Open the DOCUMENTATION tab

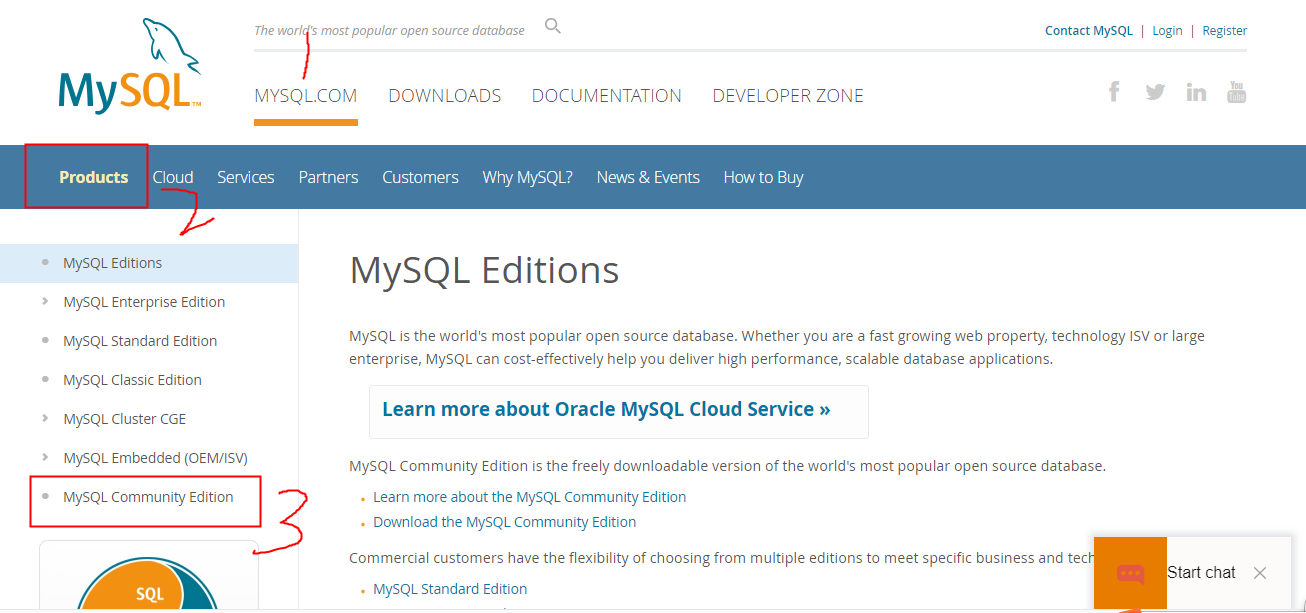coord(606,95)
